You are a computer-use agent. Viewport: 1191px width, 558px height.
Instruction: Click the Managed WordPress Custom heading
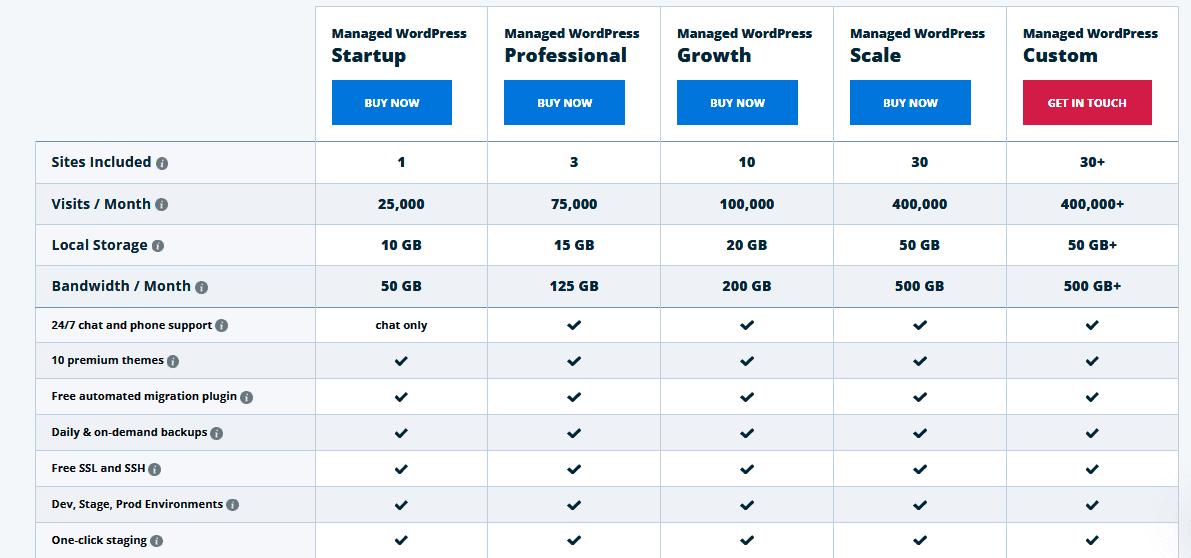tap(1090, 46)
